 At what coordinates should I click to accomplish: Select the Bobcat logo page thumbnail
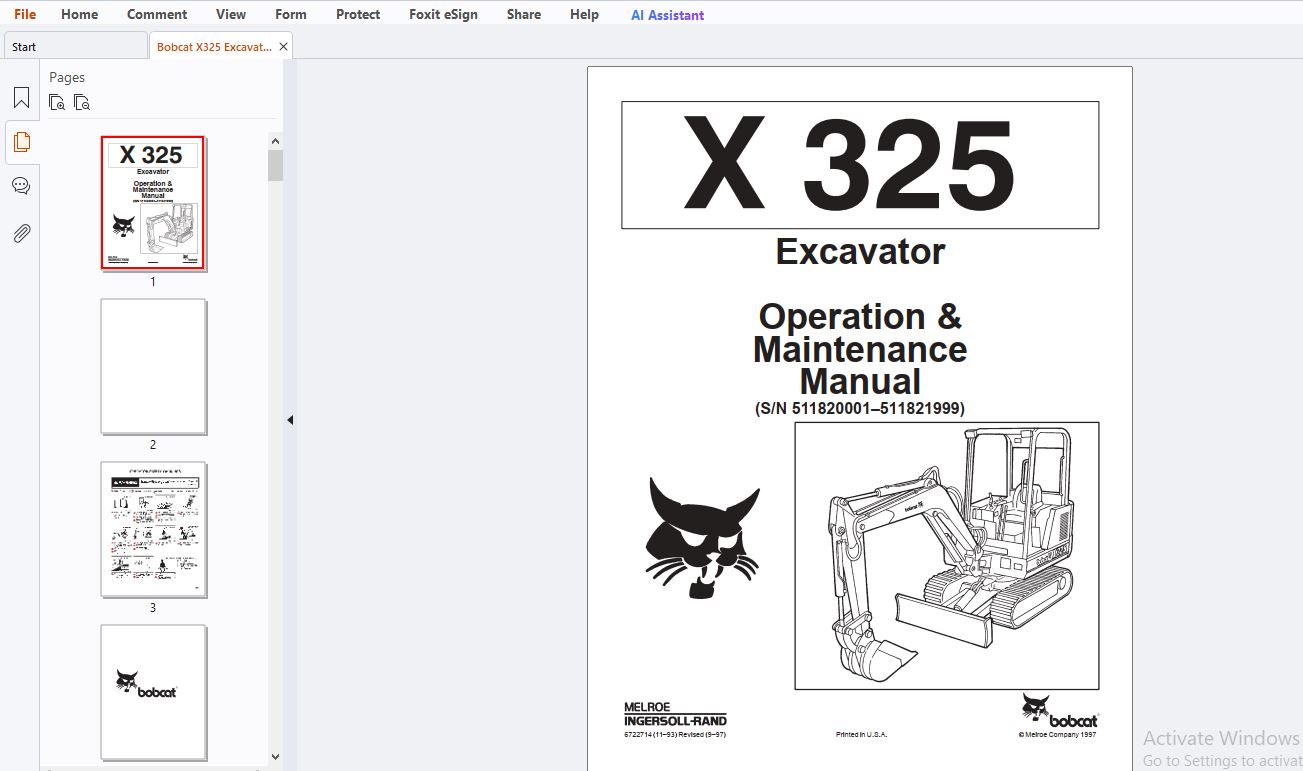[x=153, y=692]
